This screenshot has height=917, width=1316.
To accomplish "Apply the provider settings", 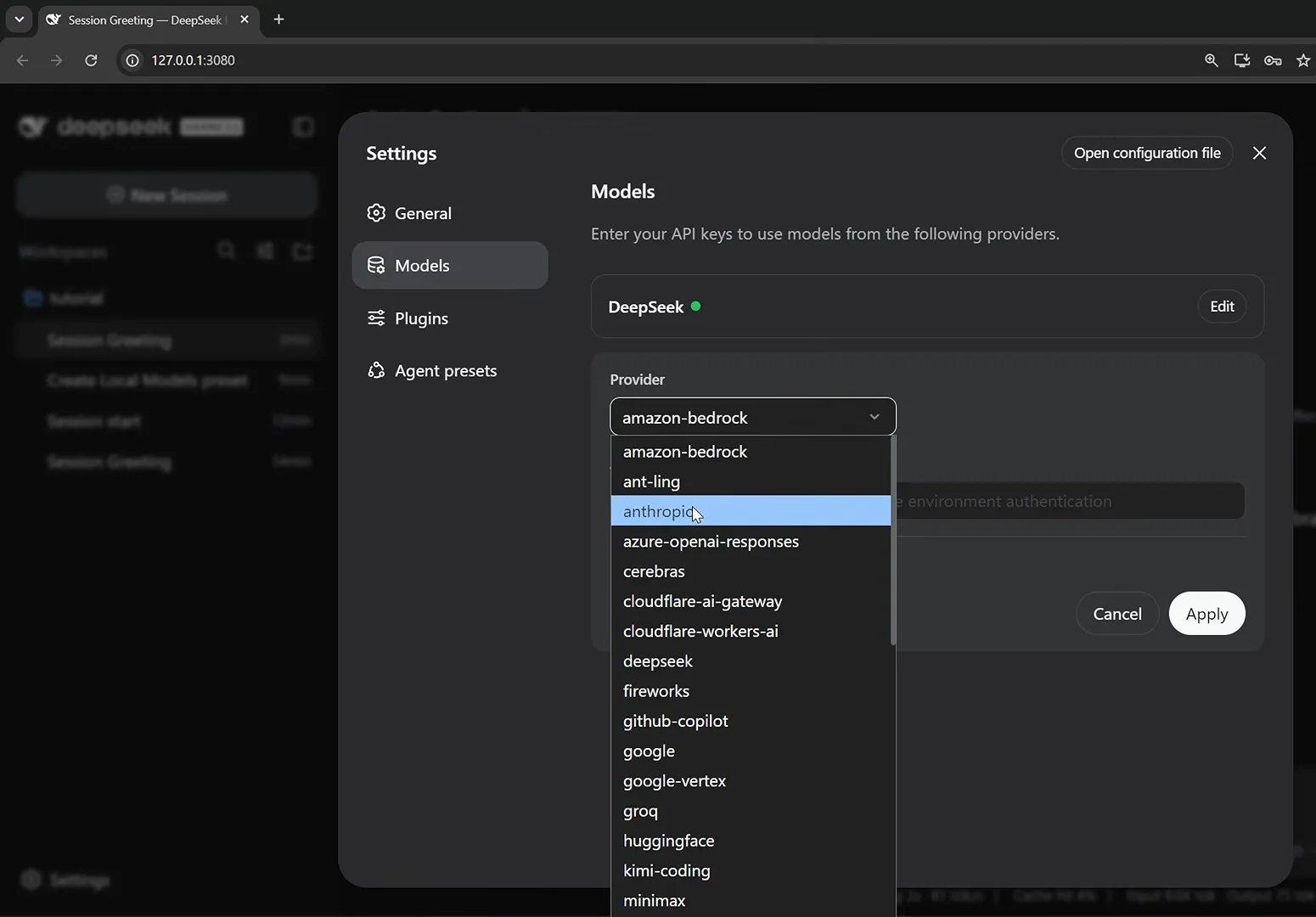I will click(1206, 614).
